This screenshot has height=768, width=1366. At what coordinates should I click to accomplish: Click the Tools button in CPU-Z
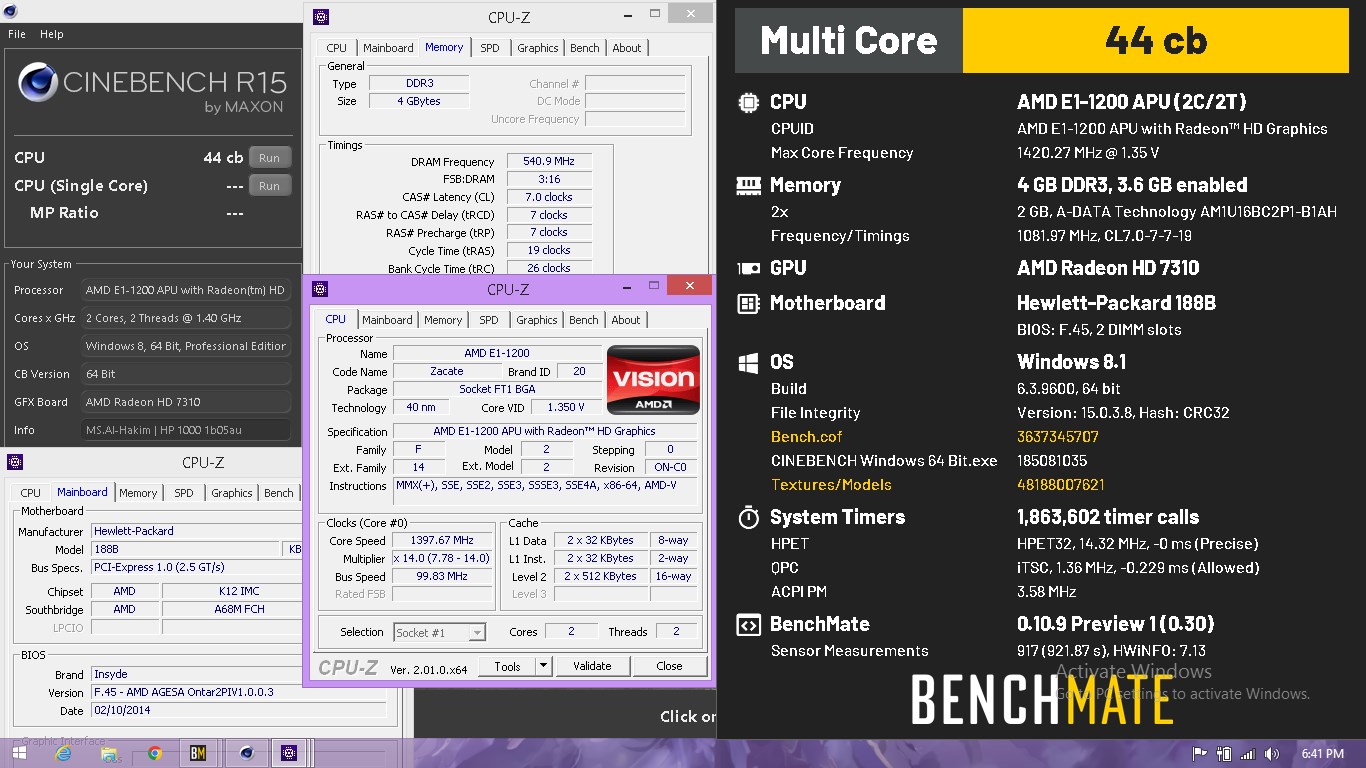[507, 666]
